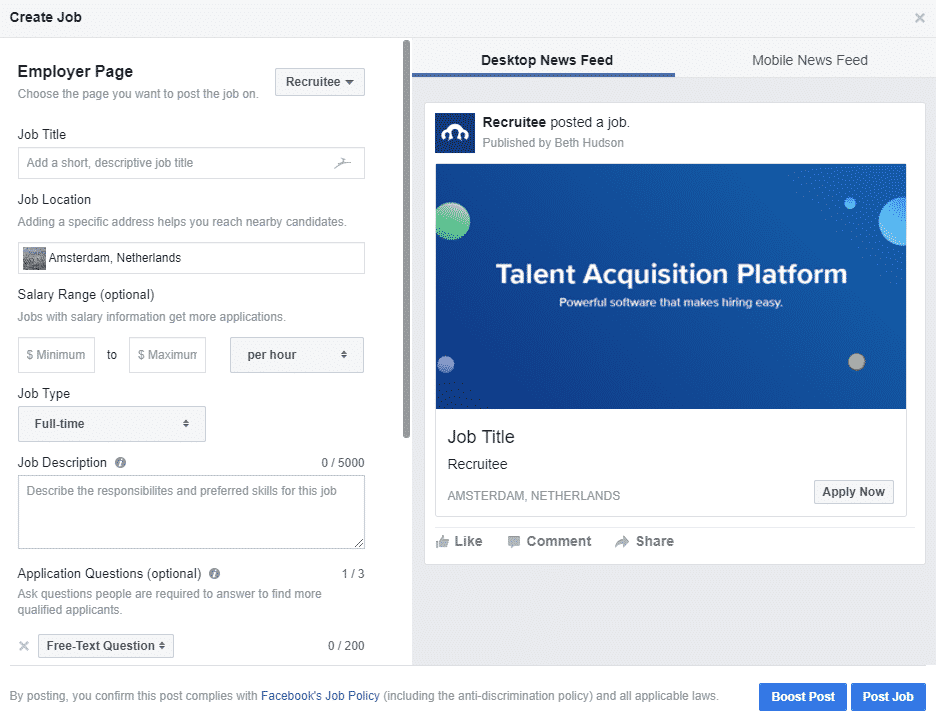
Task: Click the Published by Beth Hudson text
Action: pos(553,143)
